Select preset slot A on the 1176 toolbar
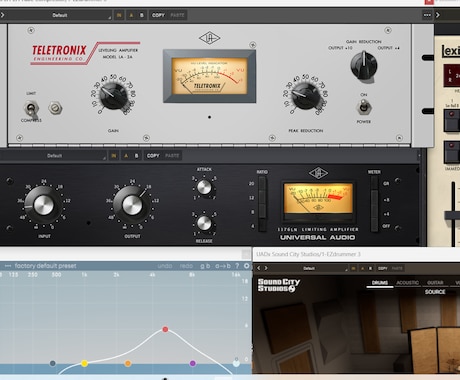Image resolution: width=460 pixels, height=380 pixels. [x=126, y=156]
